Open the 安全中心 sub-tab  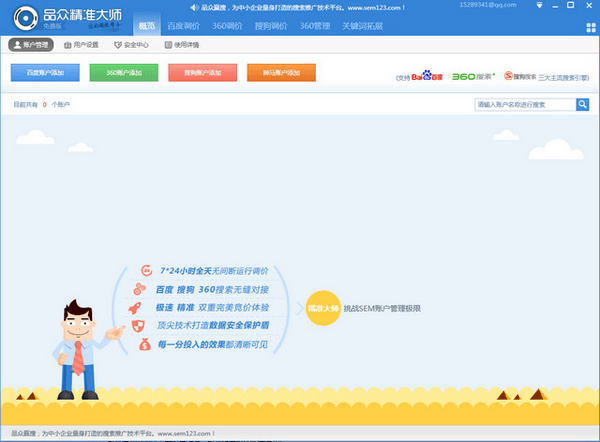(x=131, y=45)
